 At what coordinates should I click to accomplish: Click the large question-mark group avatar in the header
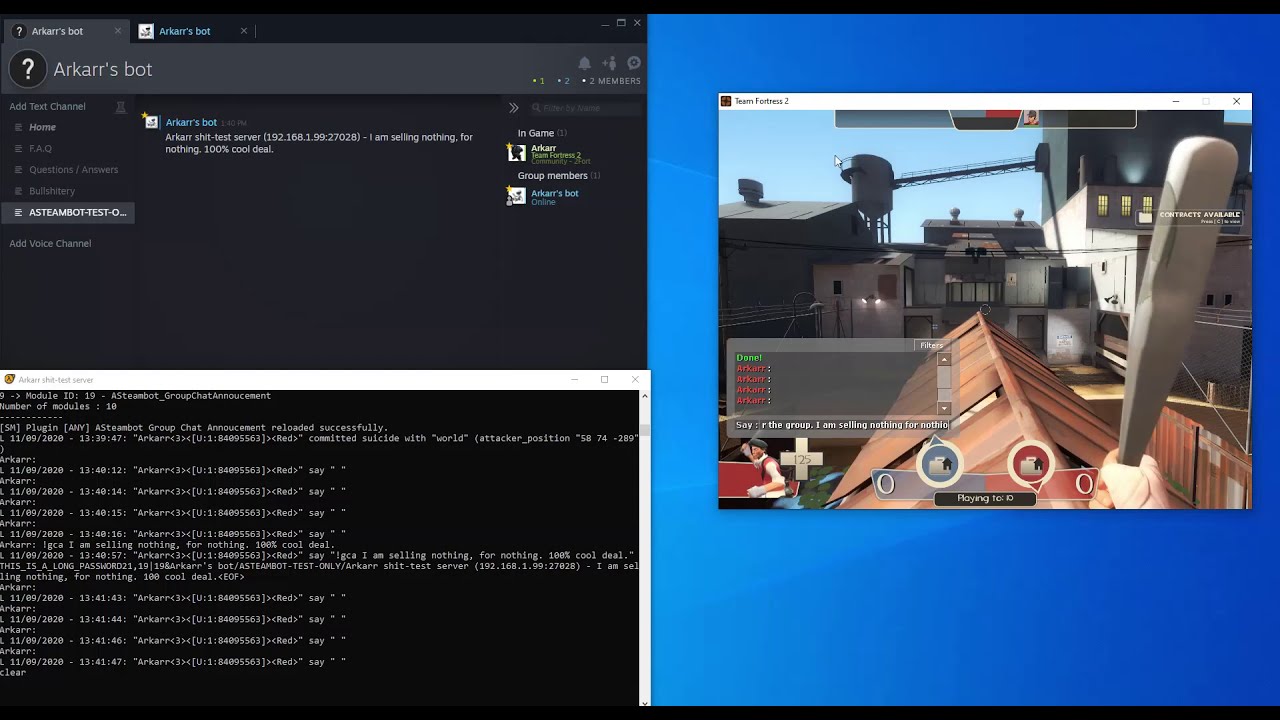click(28, 69)
